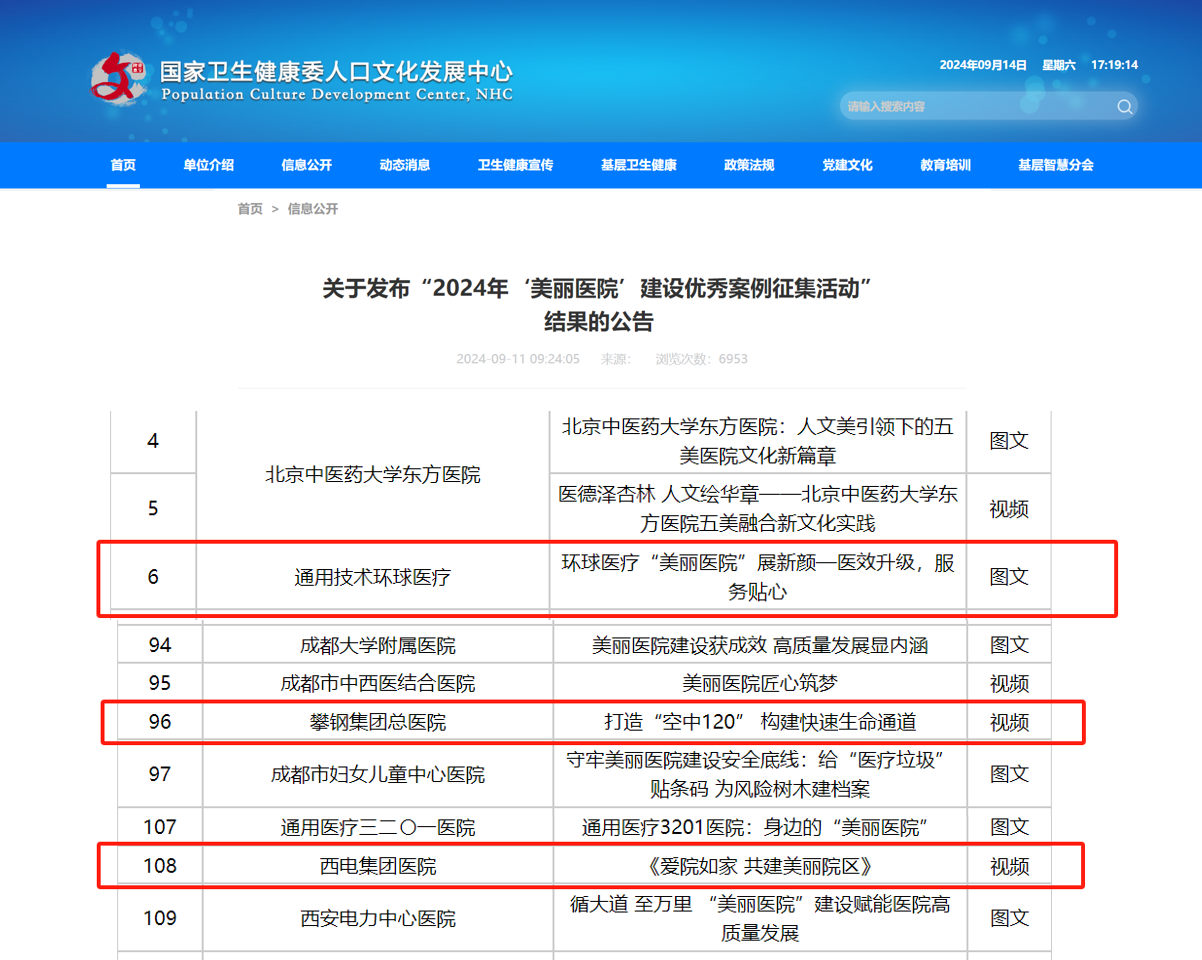Click row number 6 cell
The width and height of the screenshot is (1202, 960).
click(x=153, y=576)
